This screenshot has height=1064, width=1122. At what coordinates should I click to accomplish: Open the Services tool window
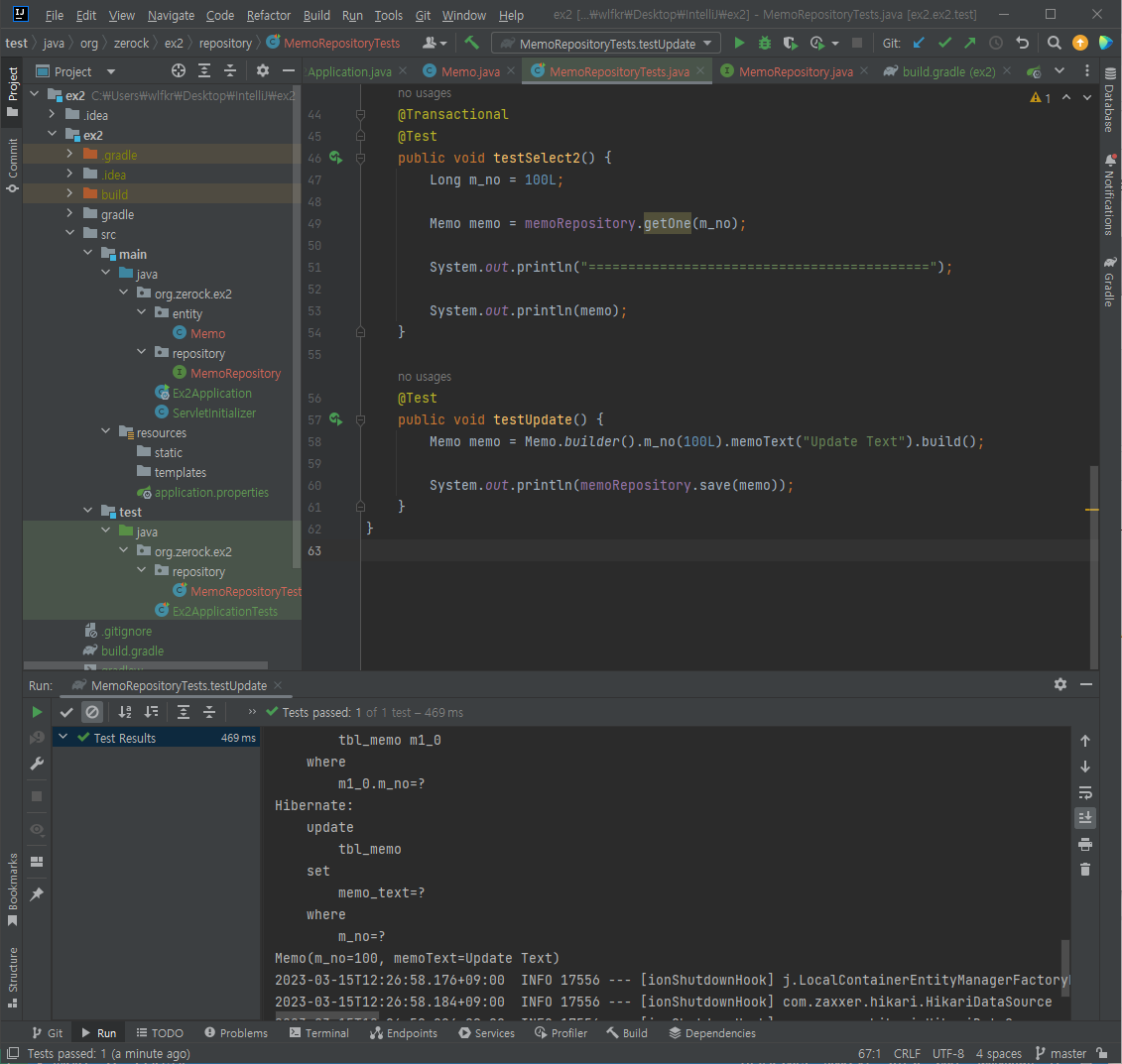tap(486, 1033)
